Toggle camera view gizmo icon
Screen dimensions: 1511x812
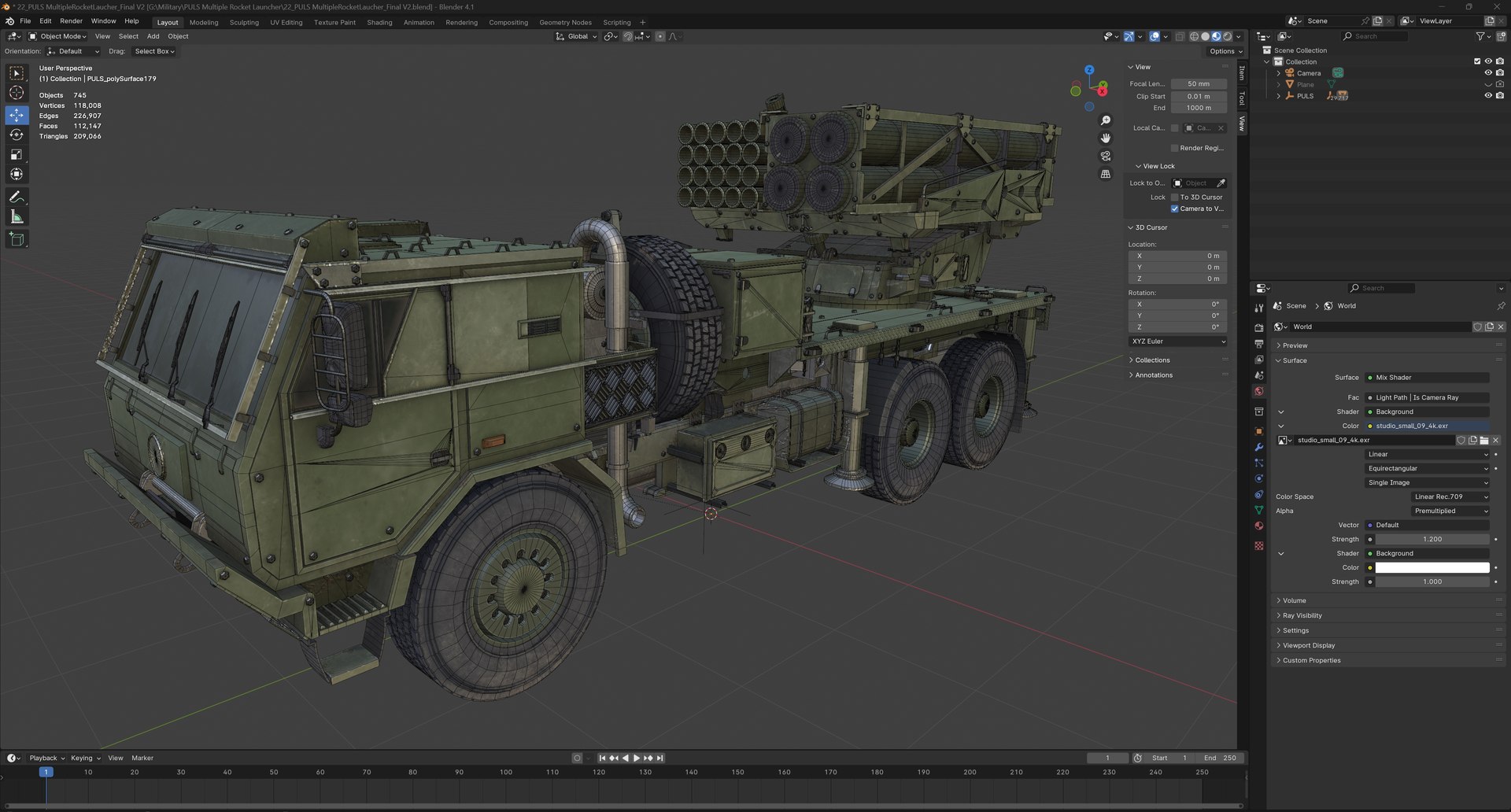tap(1106, 156)
